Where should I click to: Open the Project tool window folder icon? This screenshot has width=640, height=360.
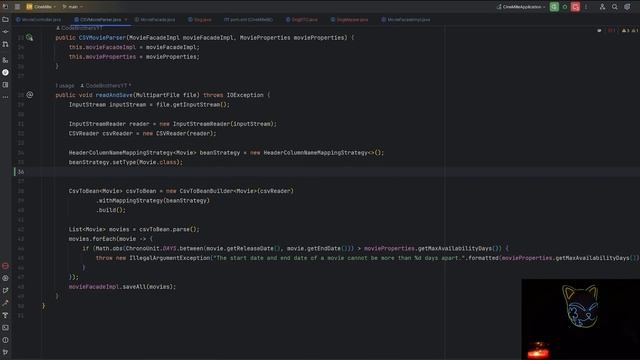(5, 19)
